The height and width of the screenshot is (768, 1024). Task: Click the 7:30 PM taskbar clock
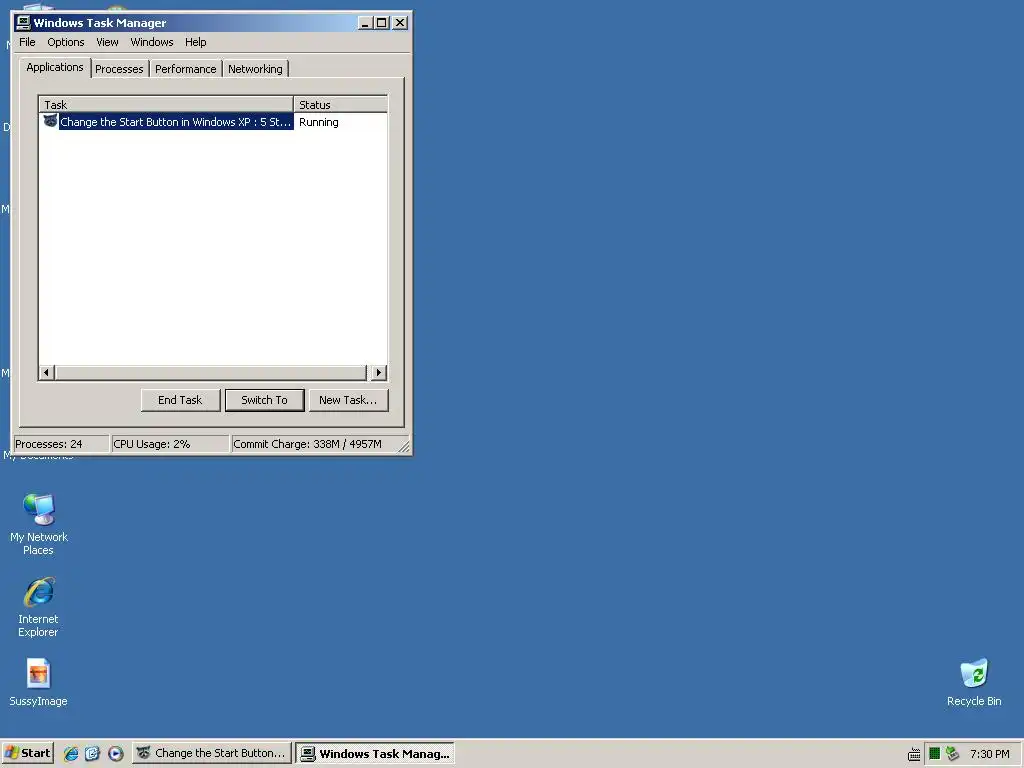pos(990,754)
